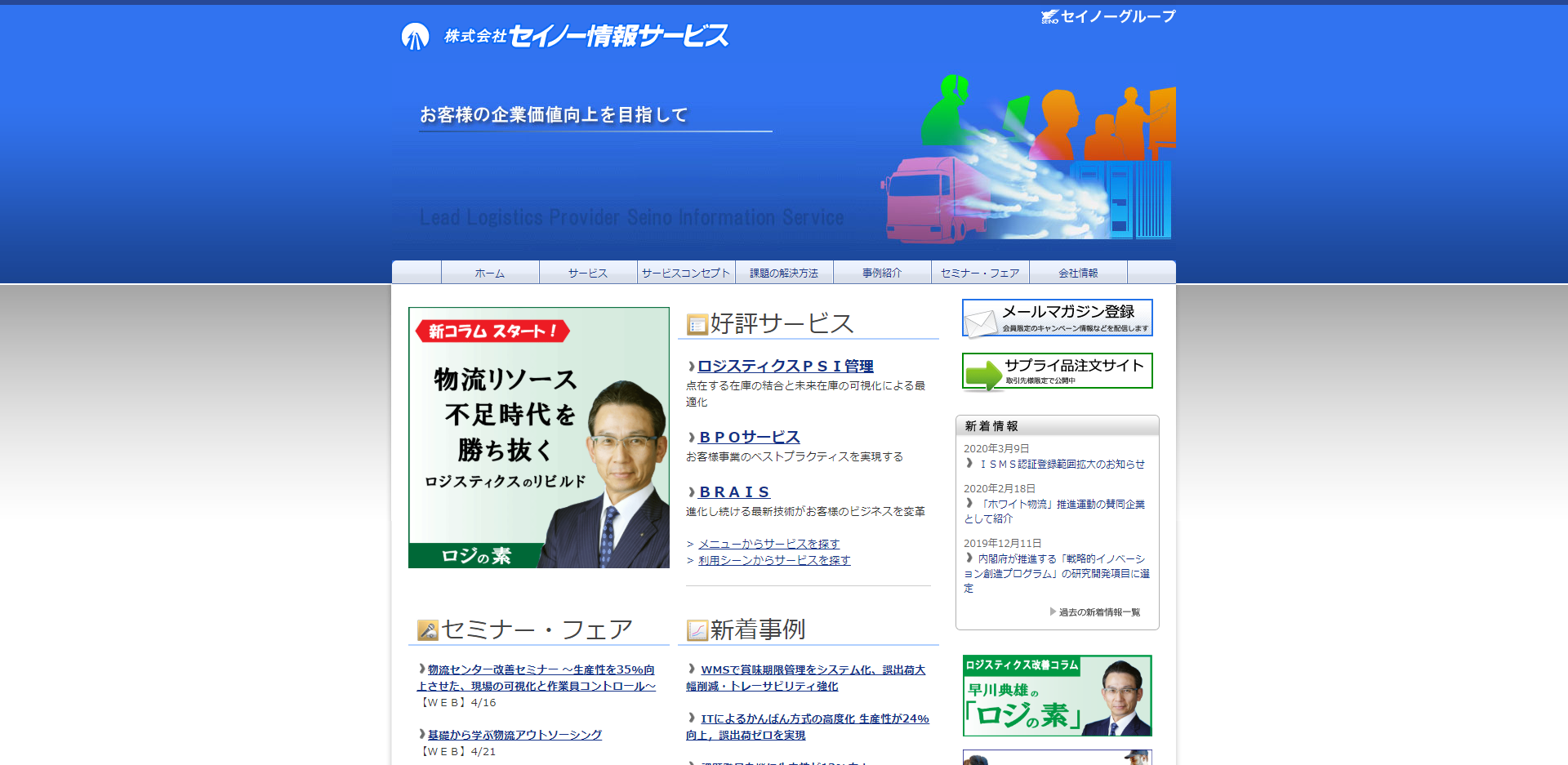Open 内閣府が推進する 戦略的イノベーション news item
Viewport: 1568px width, 765px height.
[x=1057, y=573]
